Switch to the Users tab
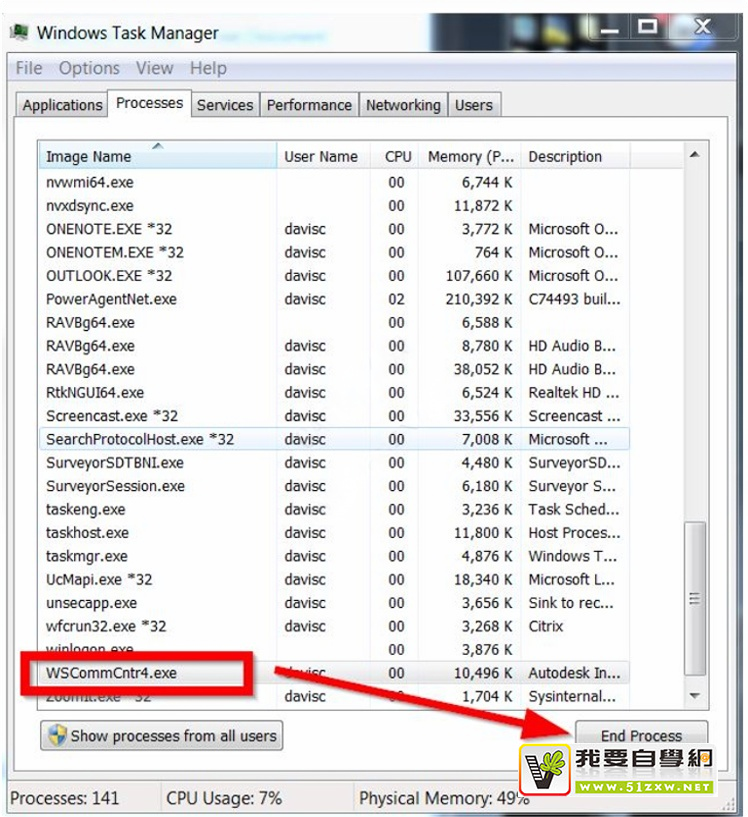Image resolution: width=748 pixels, height=817 pixels. [474, 105]
